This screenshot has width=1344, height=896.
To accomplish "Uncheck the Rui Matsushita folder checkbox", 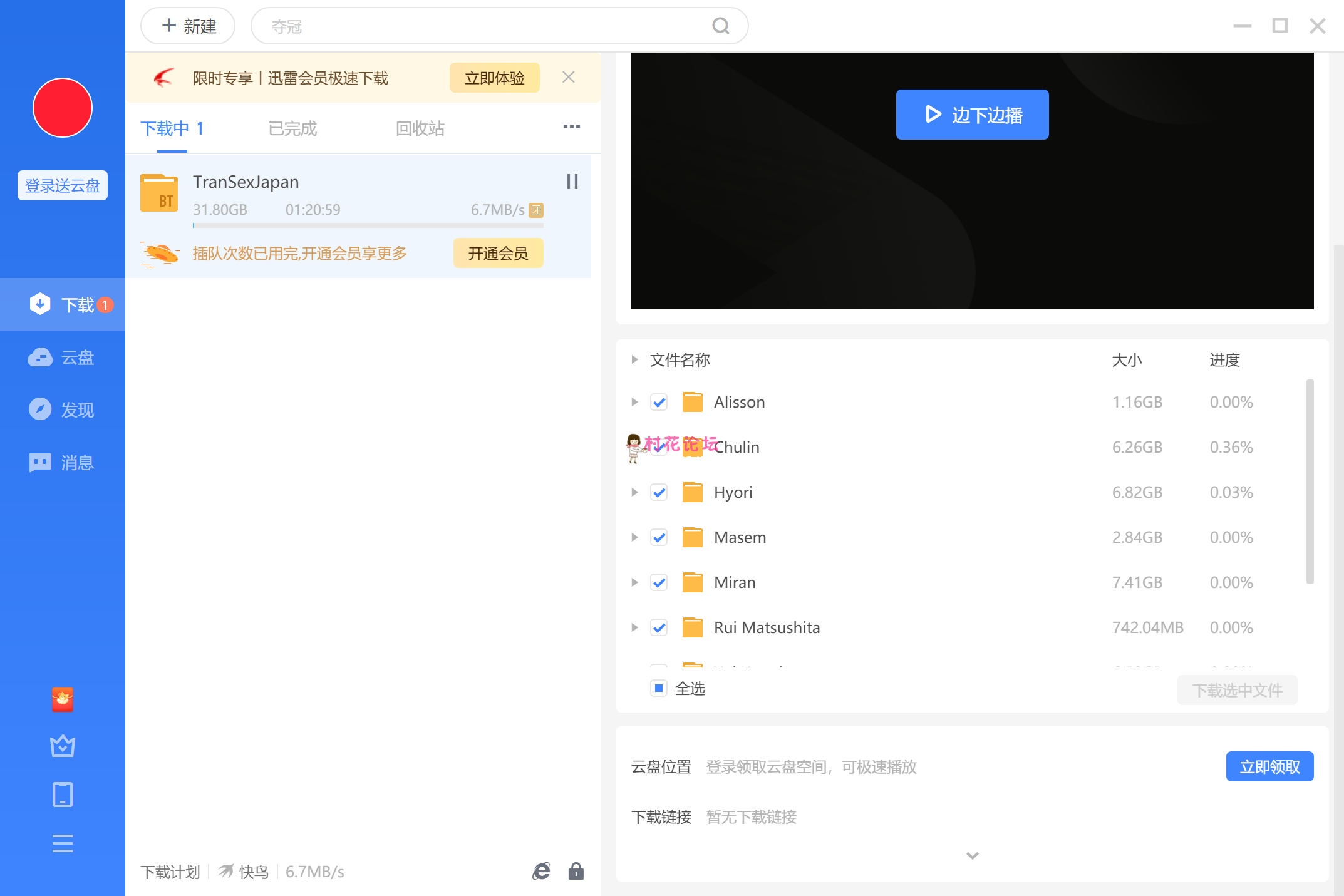I will tap(659, 627).
